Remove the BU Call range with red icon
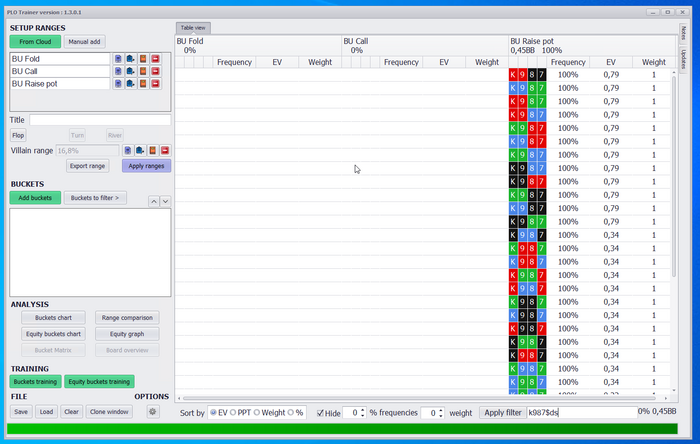The height and width of the screenshot is (444, 700). [155, 71]
